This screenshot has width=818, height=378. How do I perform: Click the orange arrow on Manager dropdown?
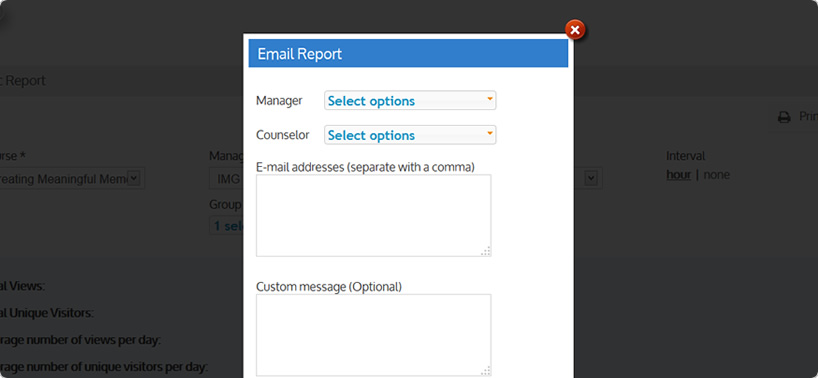point(490,98)
